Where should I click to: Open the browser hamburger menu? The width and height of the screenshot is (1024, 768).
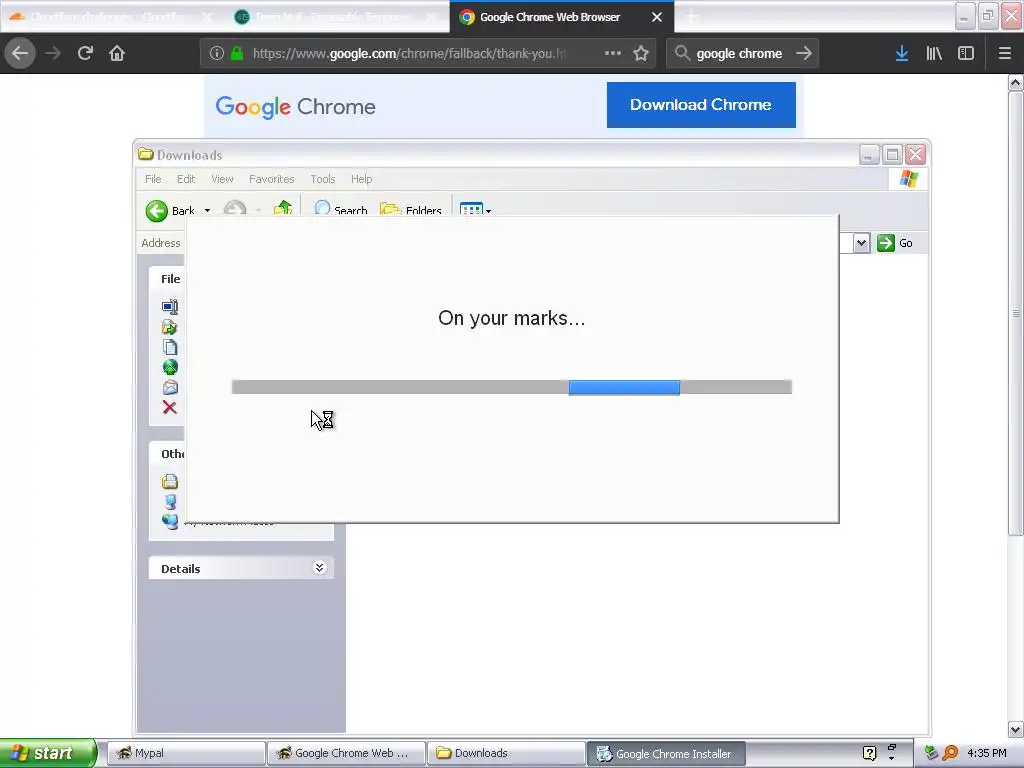click(1005, 54)
